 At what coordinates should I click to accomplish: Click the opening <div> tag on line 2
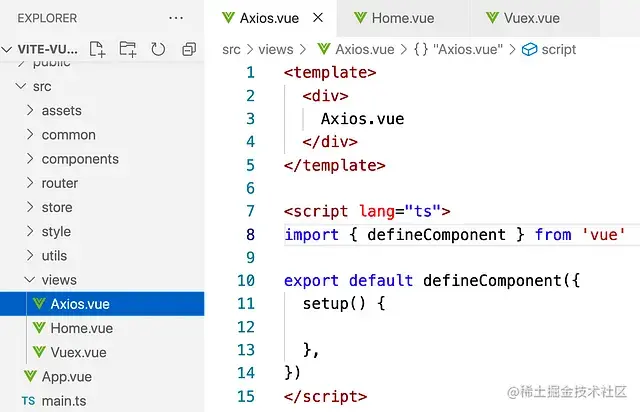(x=325, y=96)
